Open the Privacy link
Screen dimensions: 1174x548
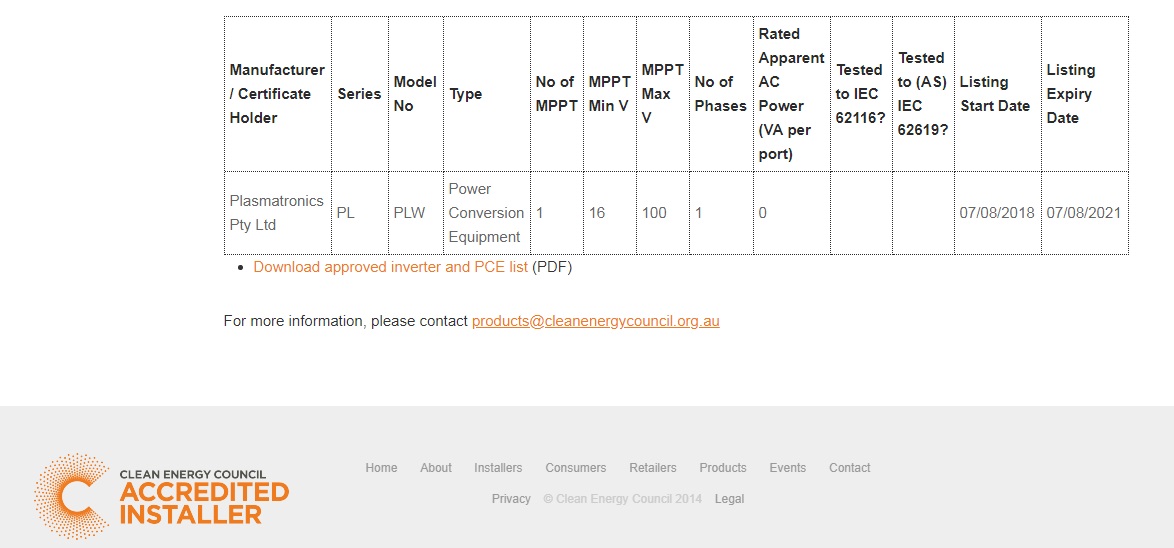[511, 499]
